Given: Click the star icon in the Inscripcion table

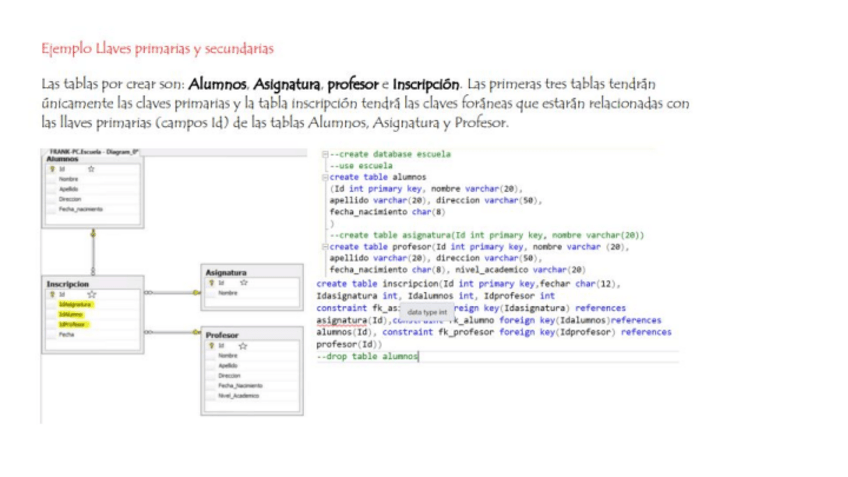Looking at the screenshot, I should pos(92,295).
